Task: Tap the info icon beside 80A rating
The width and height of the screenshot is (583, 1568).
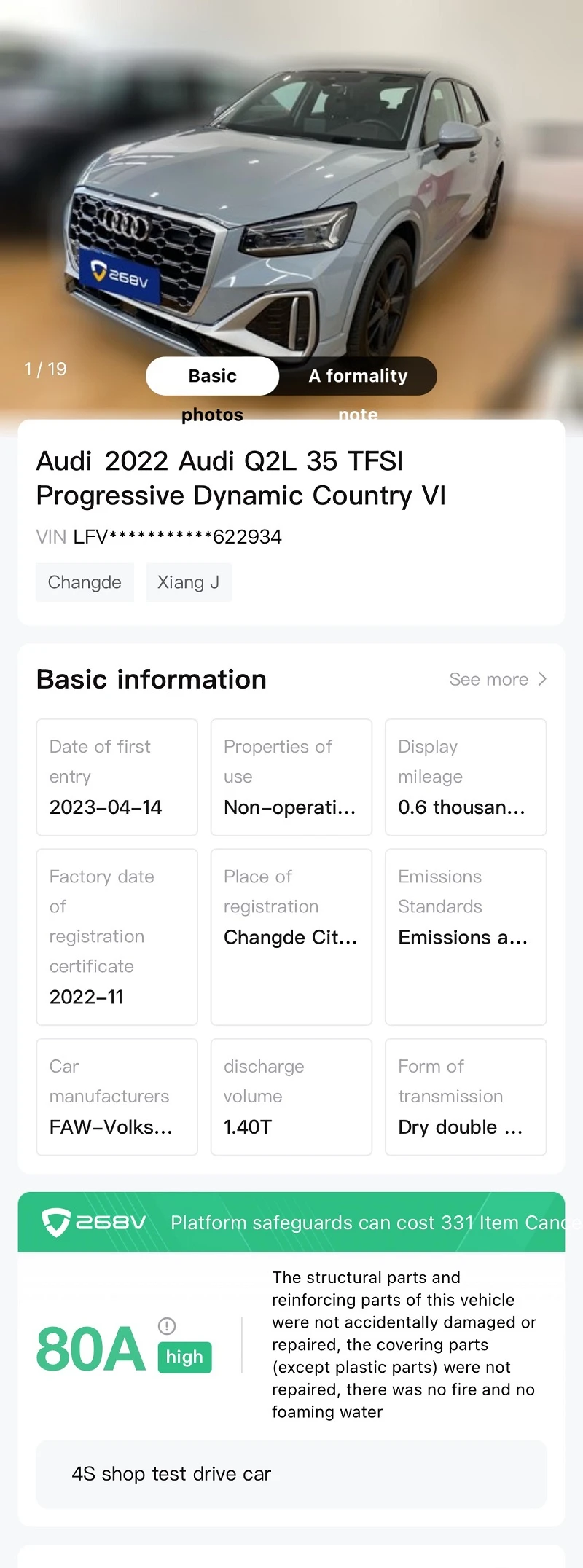Action: tap(167, 1325)
